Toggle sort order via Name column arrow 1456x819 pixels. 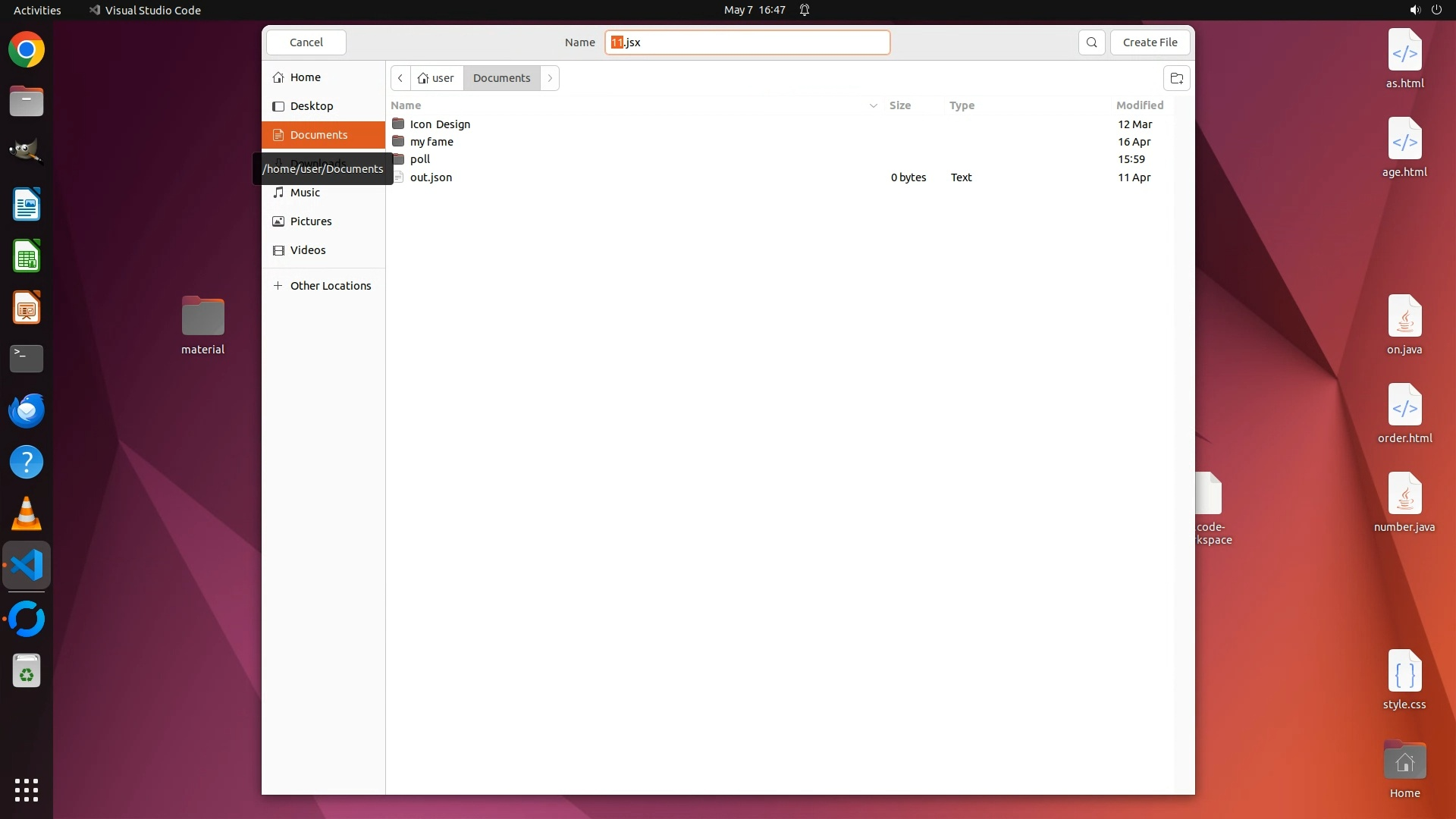tap(873, 105)
